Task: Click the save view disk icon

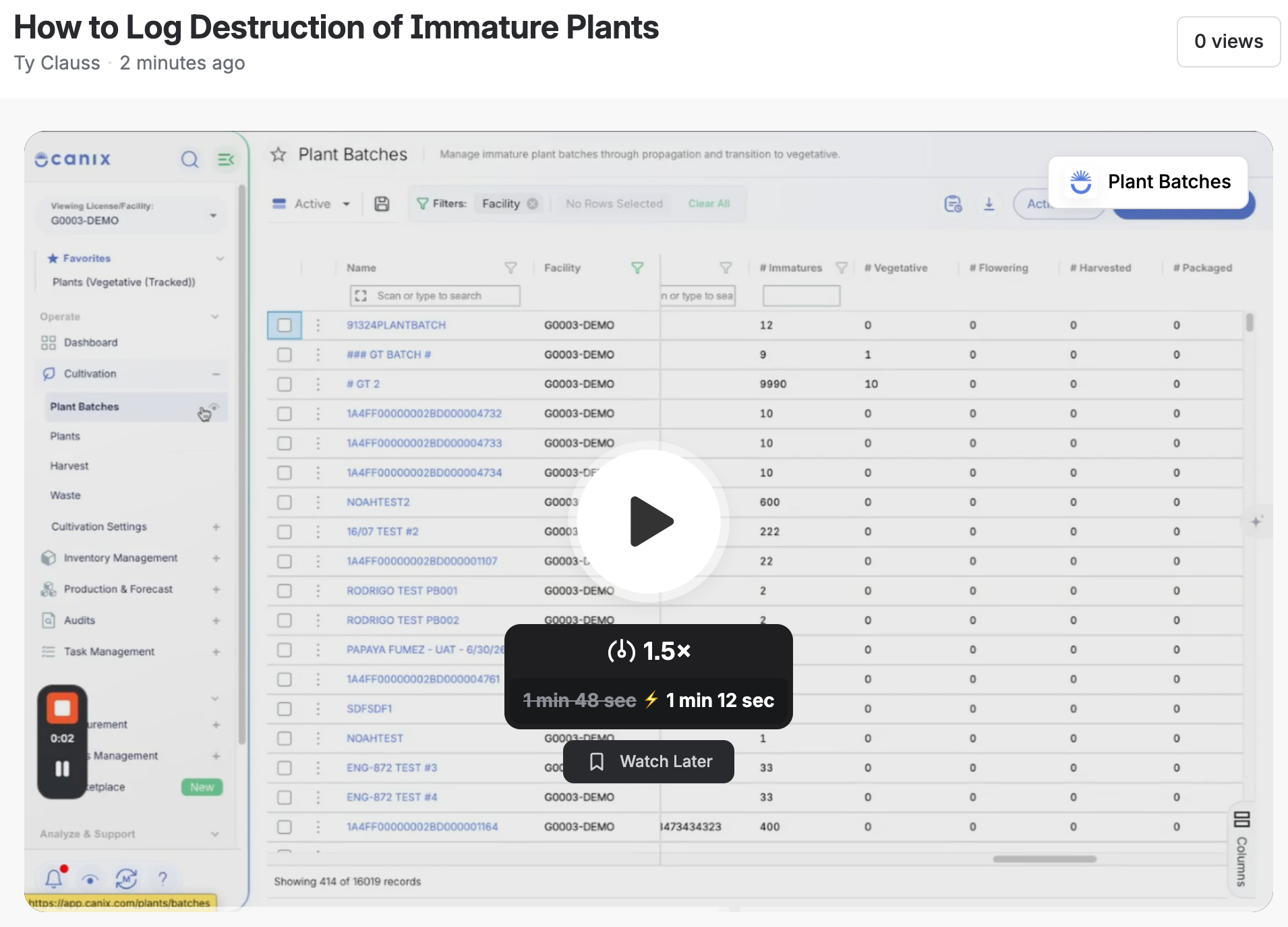Action: tap(382, 204)
